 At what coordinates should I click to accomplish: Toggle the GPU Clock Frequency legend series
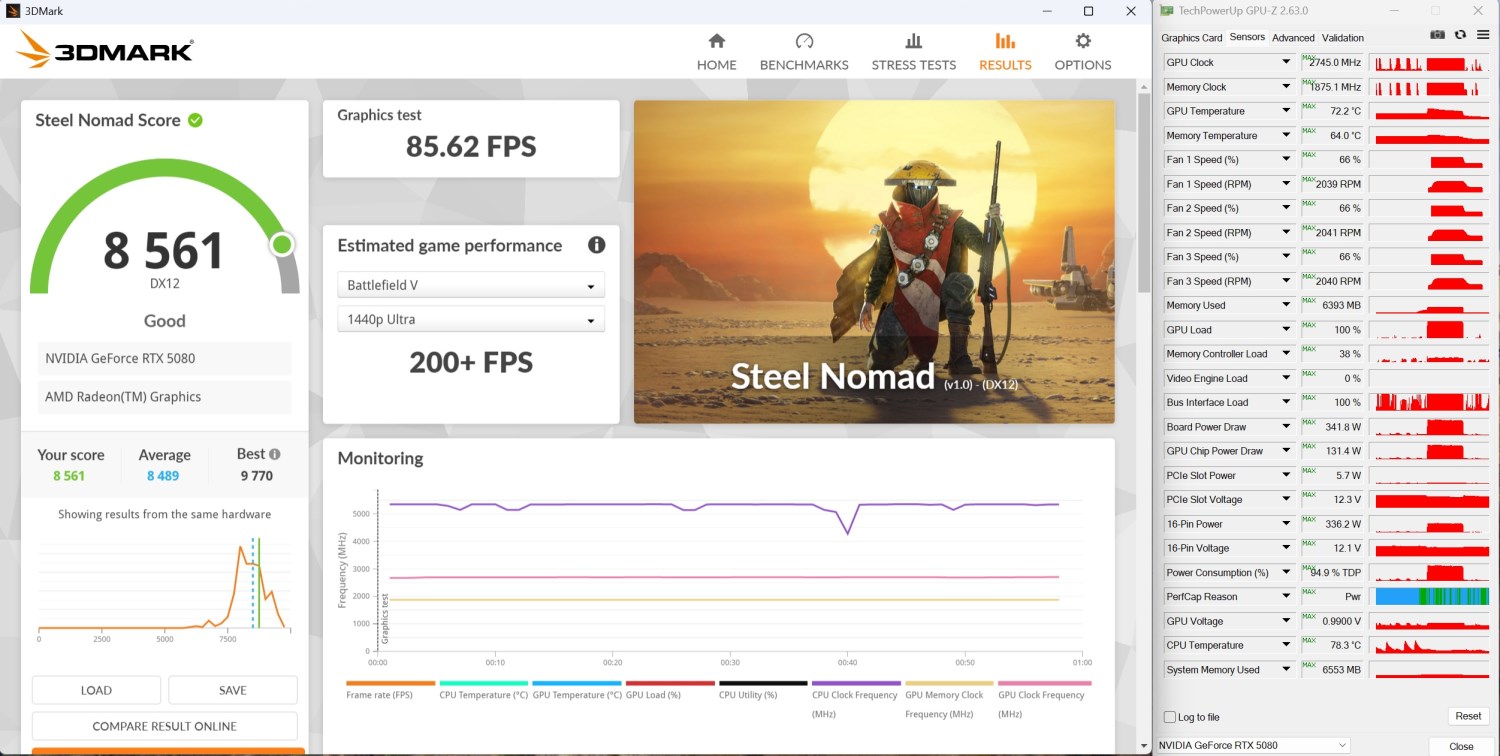(1042, 702)
